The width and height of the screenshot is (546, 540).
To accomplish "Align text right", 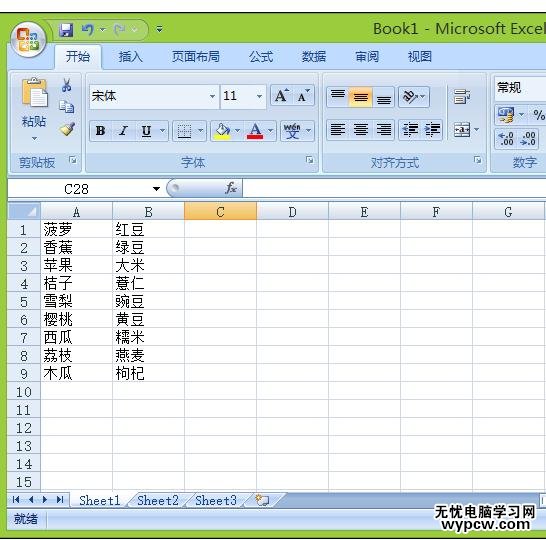I will [383, 130].
